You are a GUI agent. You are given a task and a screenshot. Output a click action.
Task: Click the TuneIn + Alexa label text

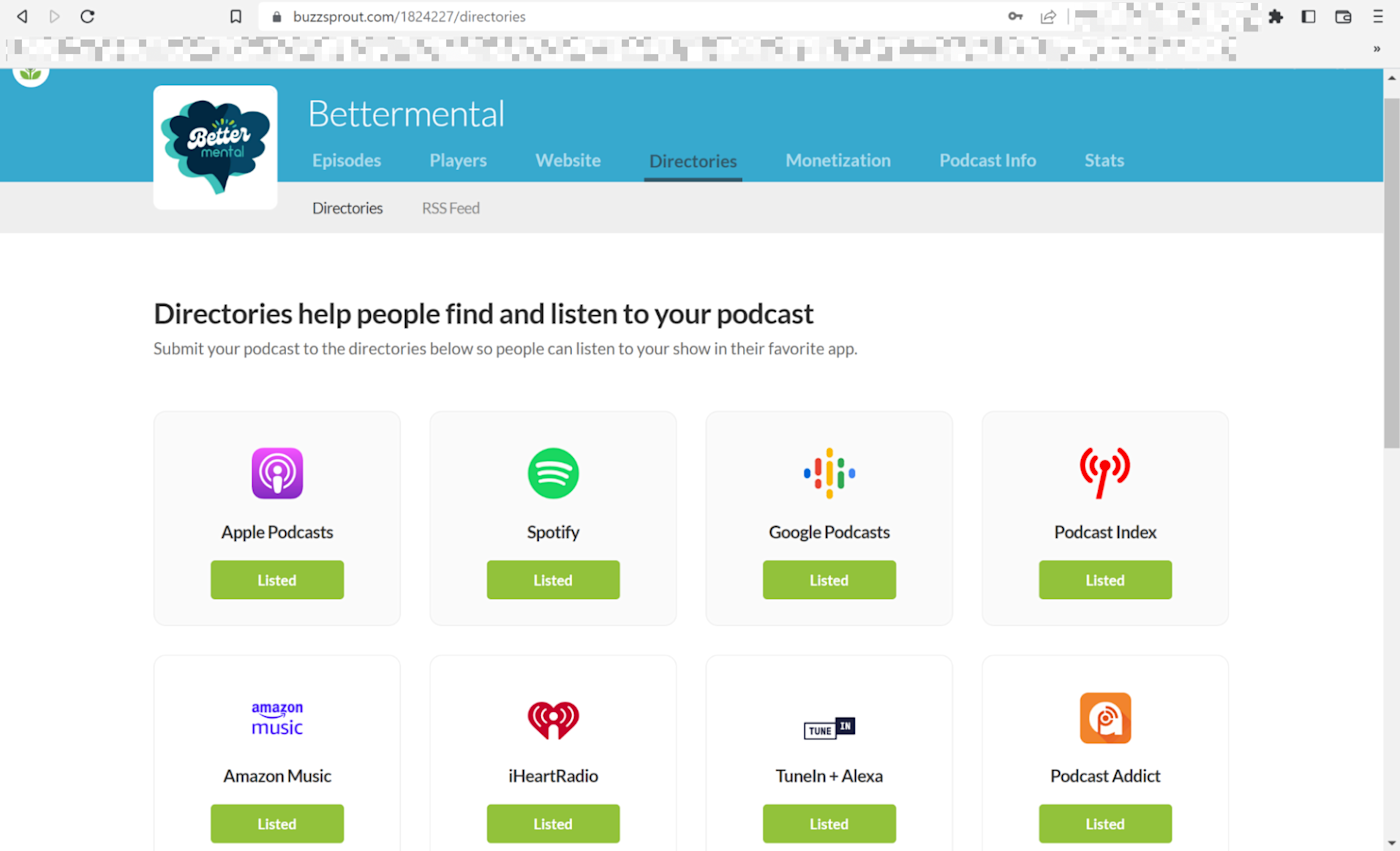tap(829, 776)
